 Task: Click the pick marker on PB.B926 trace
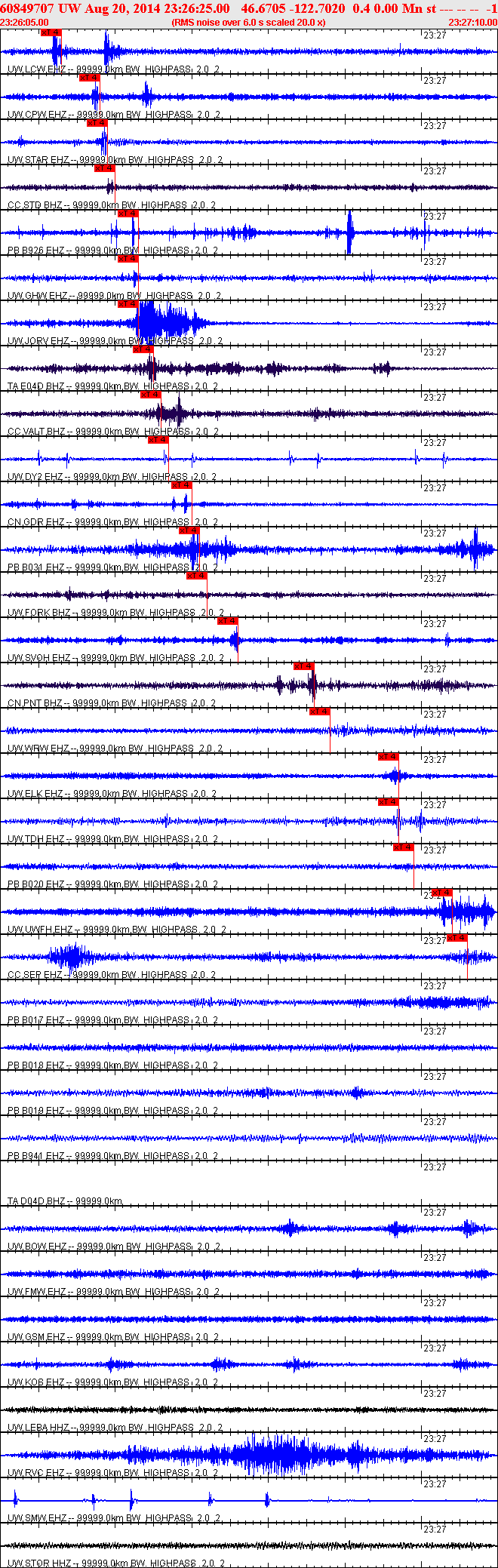tap(128, 214)
